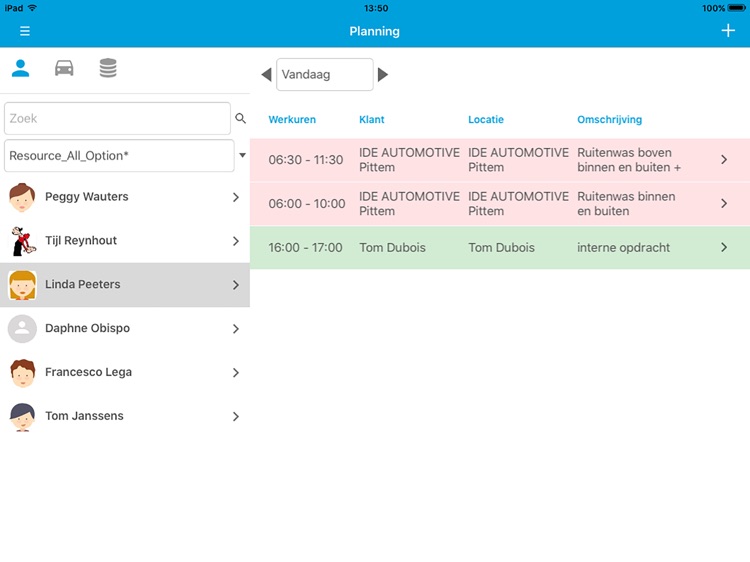The width and height of the screenshot is (750, 562).
Task: Click 'Ruitenwas binnen en buiten' description
Action: pos(626,203)
